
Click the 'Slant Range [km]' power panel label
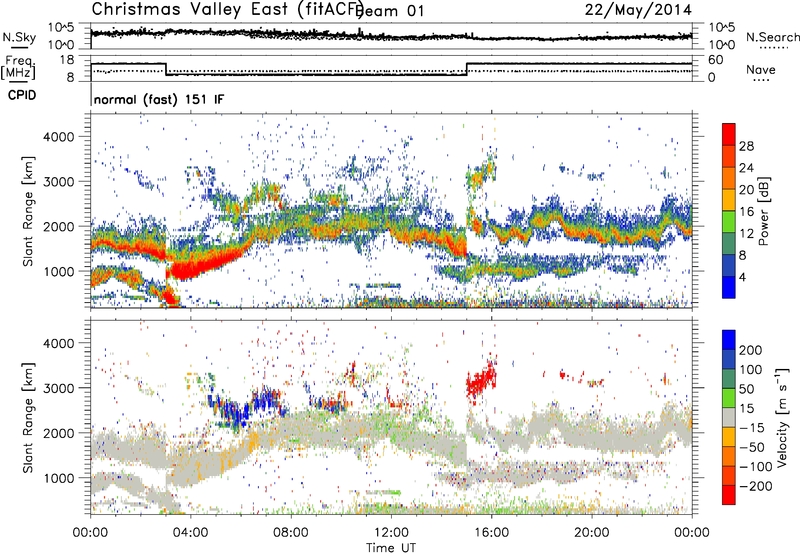(x=28, y=211)
